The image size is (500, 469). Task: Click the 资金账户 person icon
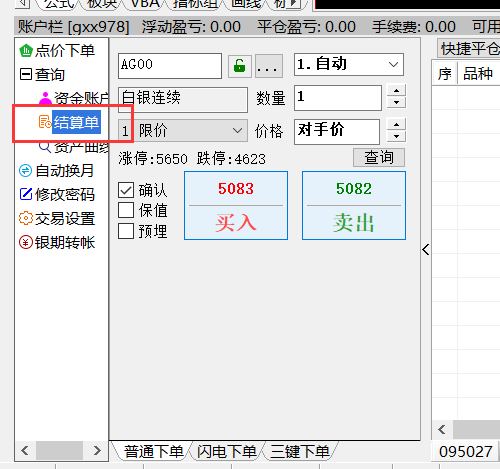pos(45,98)
